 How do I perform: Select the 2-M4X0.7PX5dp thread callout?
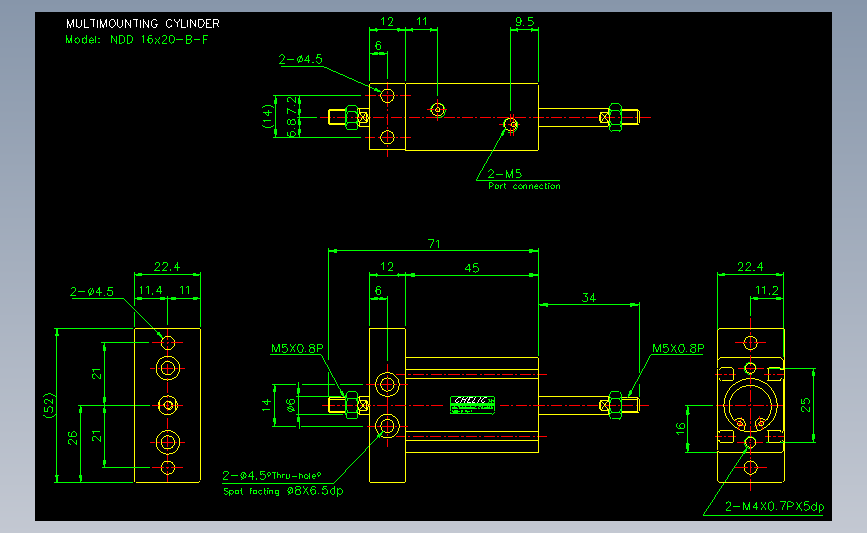775,506
